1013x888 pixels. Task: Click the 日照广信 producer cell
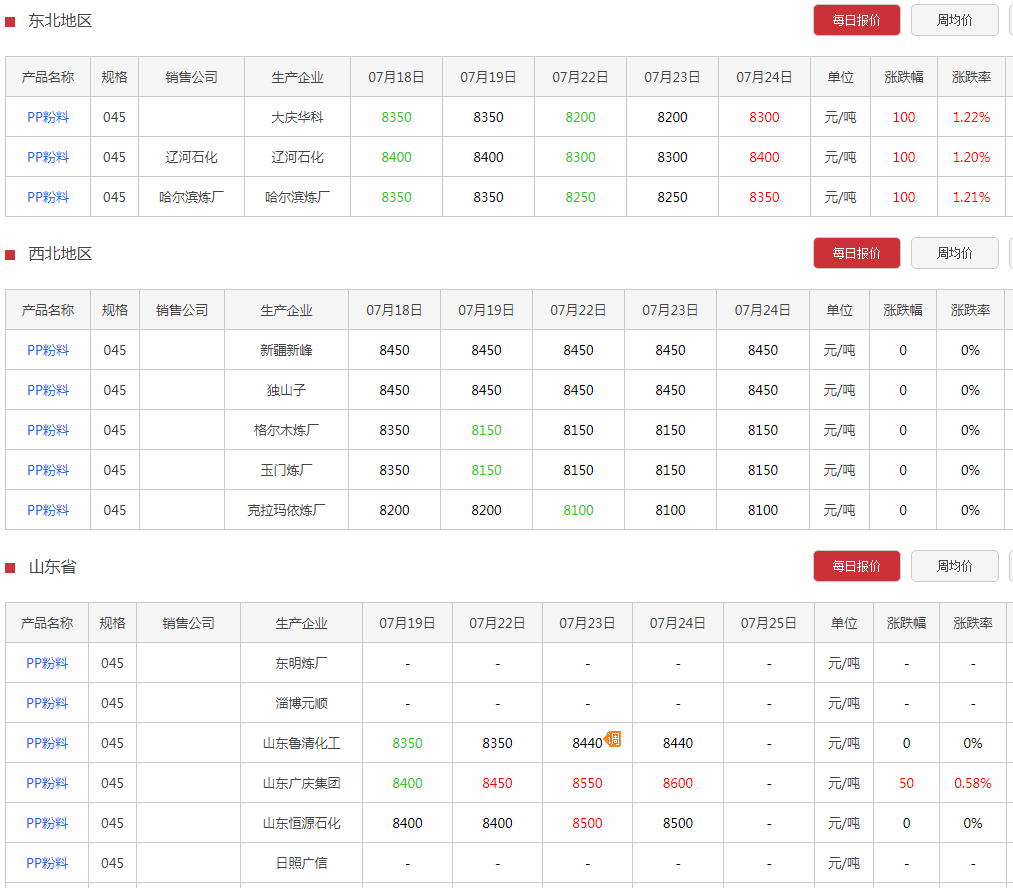(301, 864)
